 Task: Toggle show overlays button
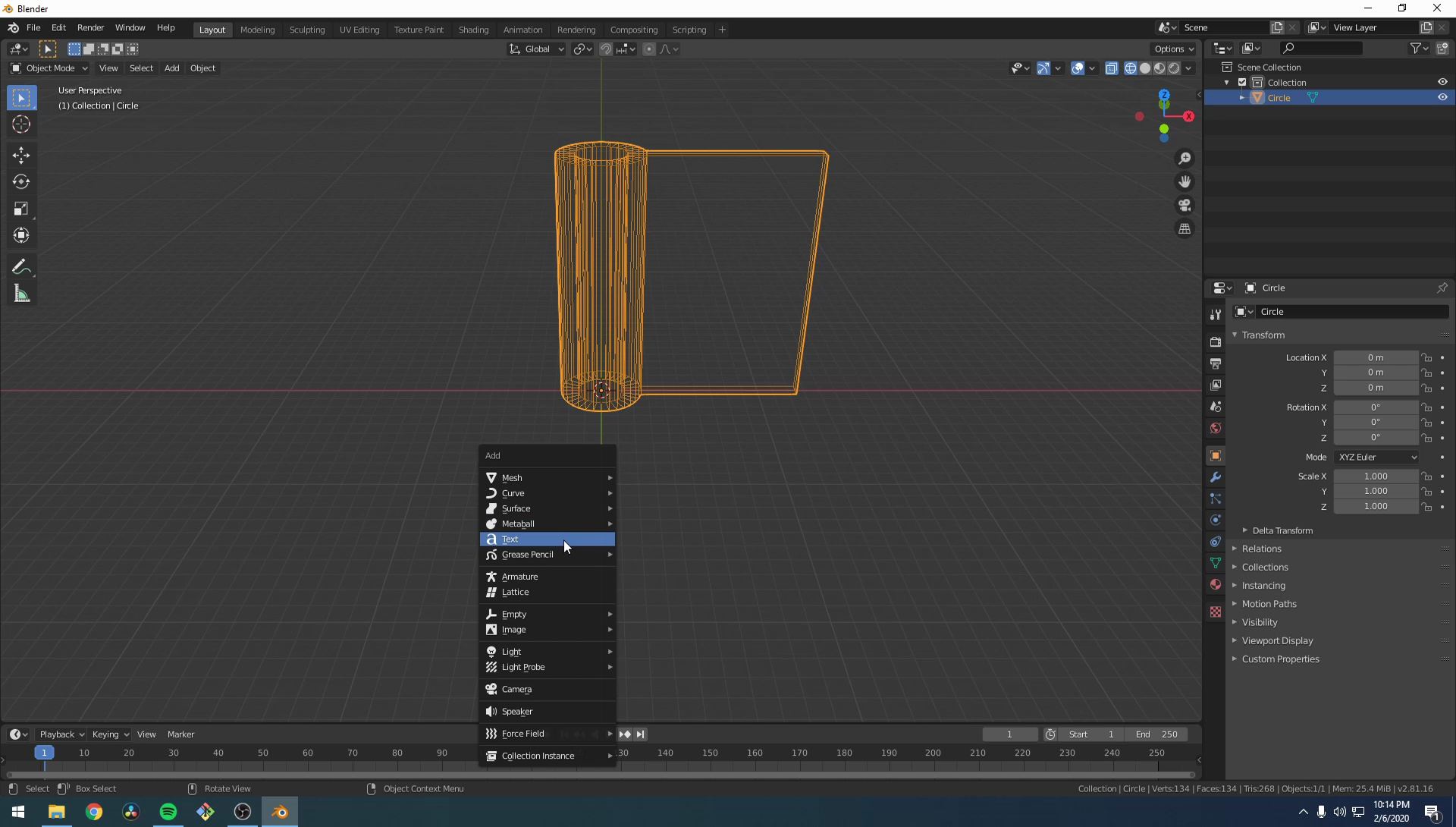pos(1078,68)
